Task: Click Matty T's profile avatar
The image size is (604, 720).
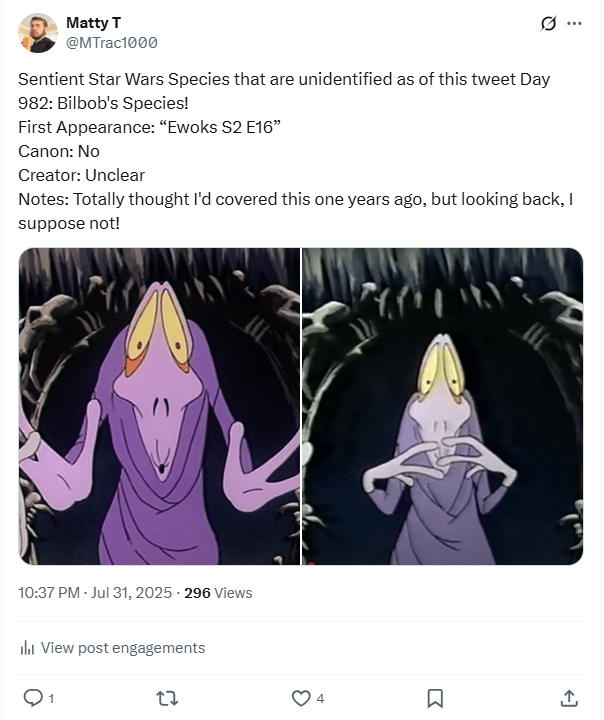Action: (38, 33)
